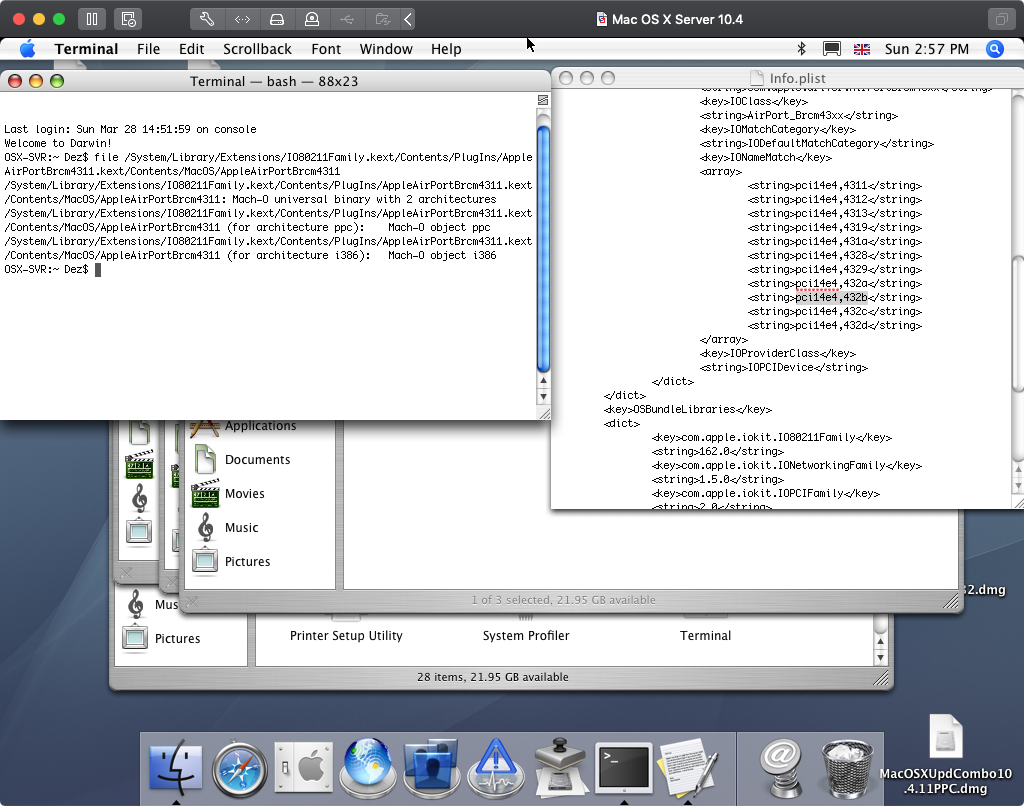The height and width of the screenshot is (806, 1024).
Task: Open Terminal from the Dock
Action: [624, 768]
